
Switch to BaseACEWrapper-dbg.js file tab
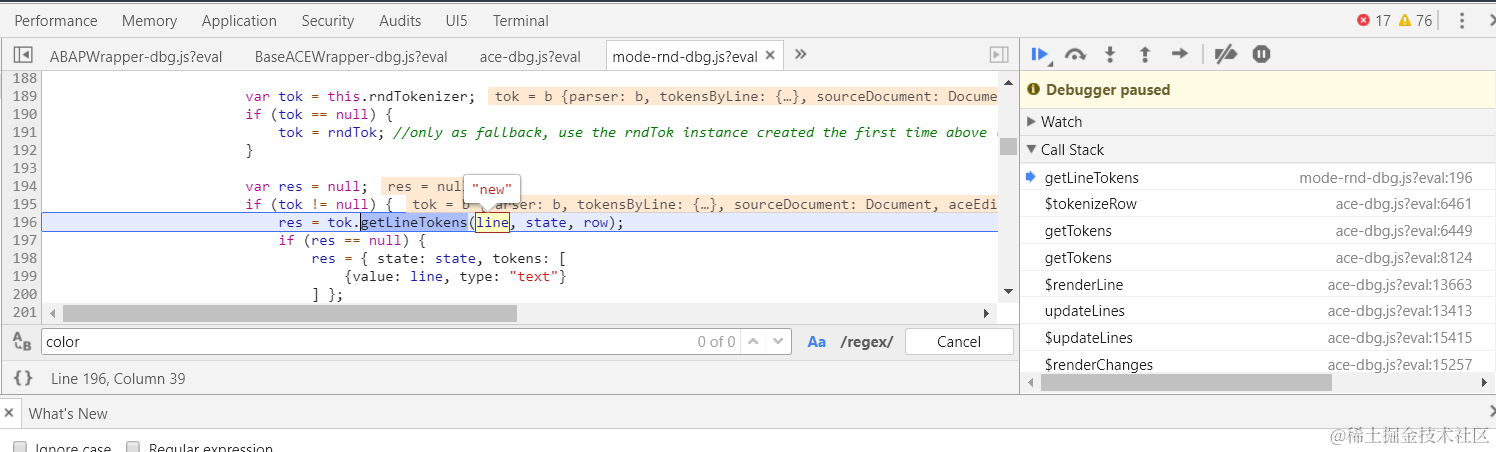coord(351,56)
